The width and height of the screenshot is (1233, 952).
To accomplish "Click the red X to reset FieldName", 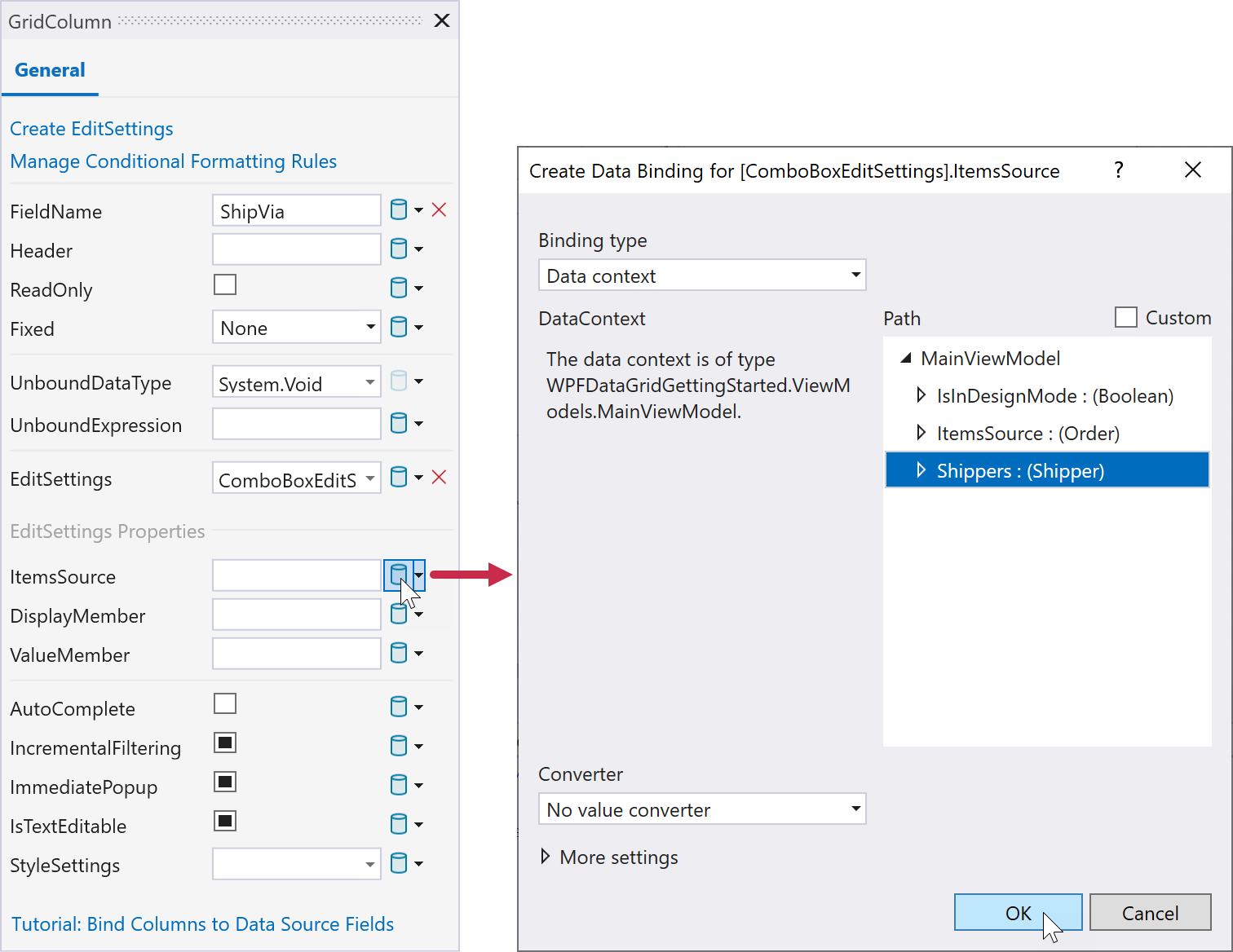I will tap(439, 210).
